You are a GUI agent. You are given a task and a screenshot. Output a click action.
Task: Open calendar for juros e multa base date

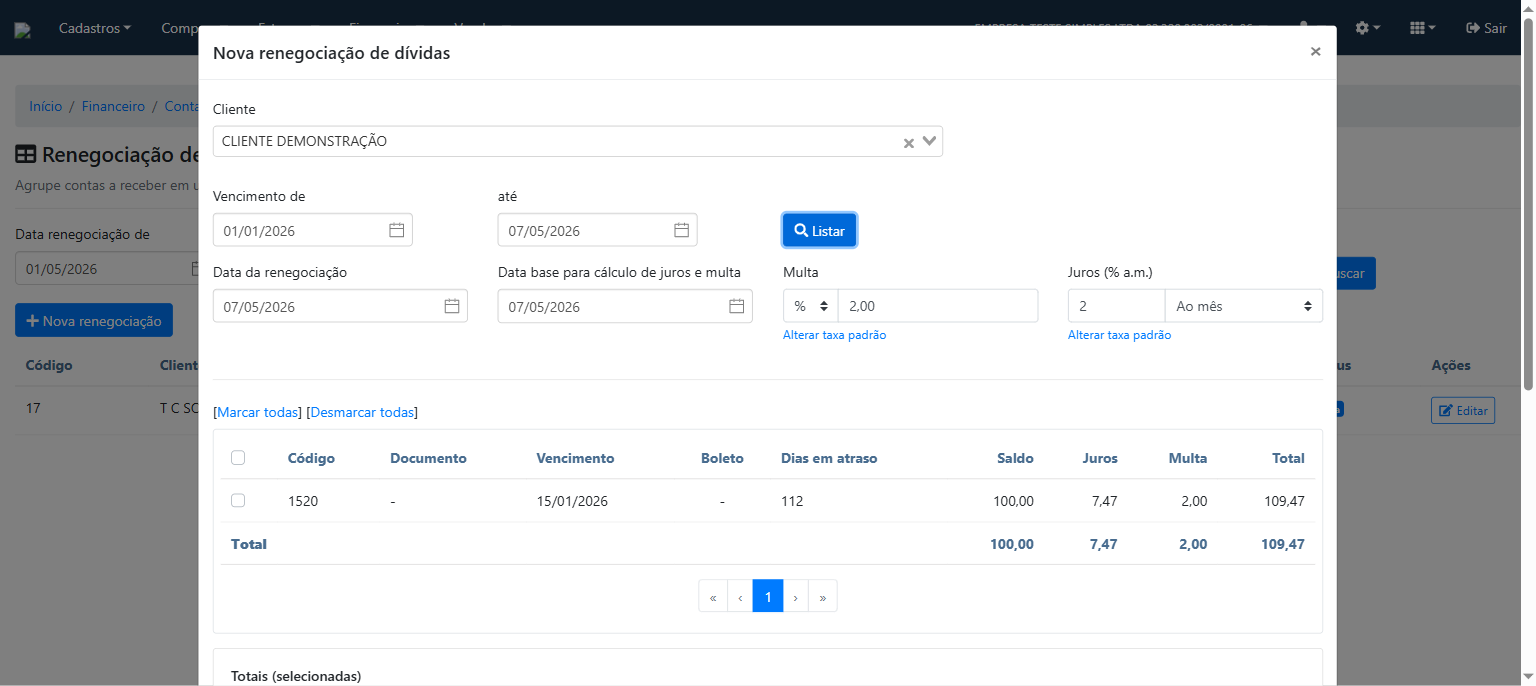(737, 306)
